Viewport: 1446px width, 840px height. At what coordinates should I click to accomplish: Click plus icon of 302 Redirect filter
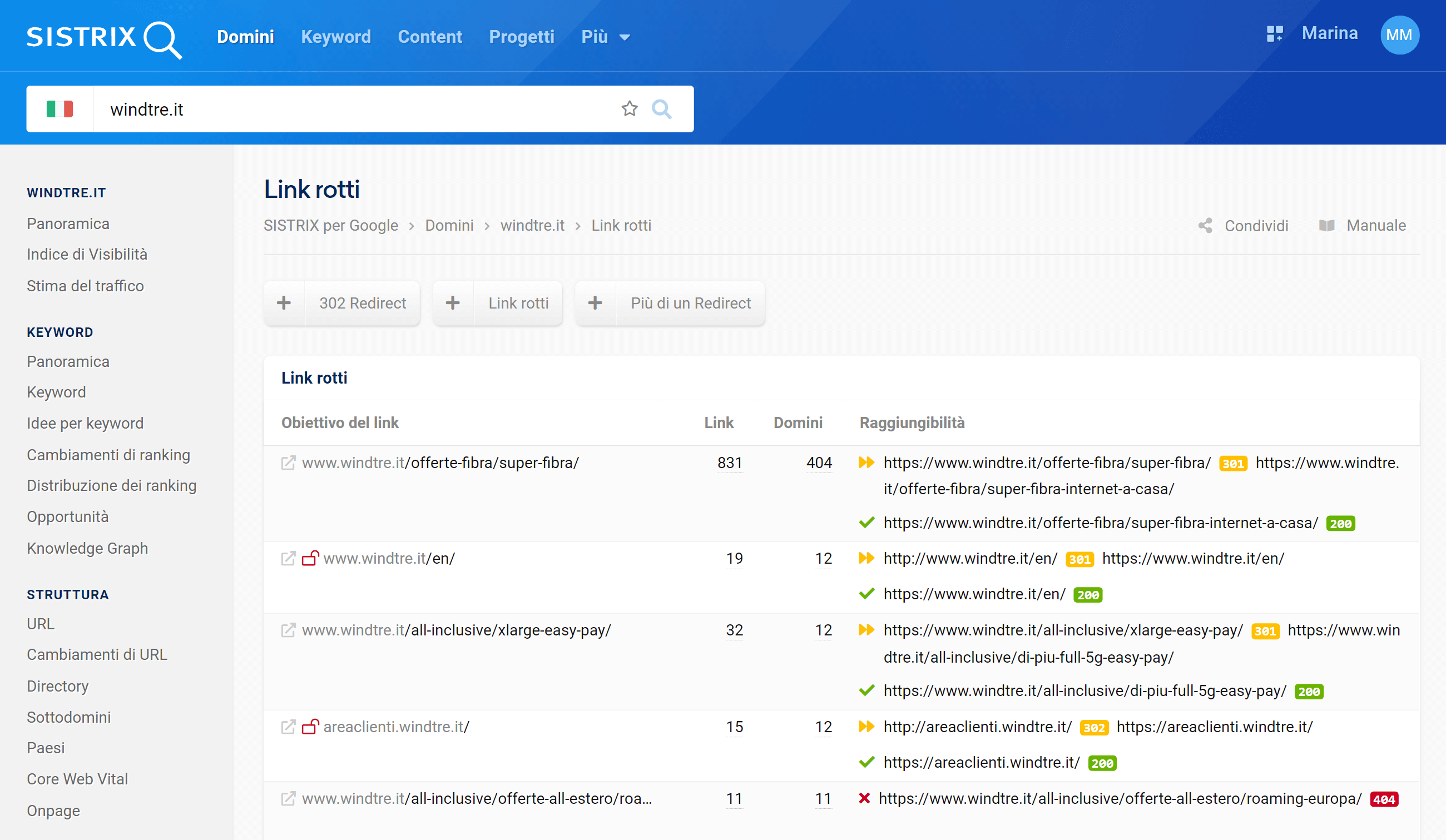284,303
